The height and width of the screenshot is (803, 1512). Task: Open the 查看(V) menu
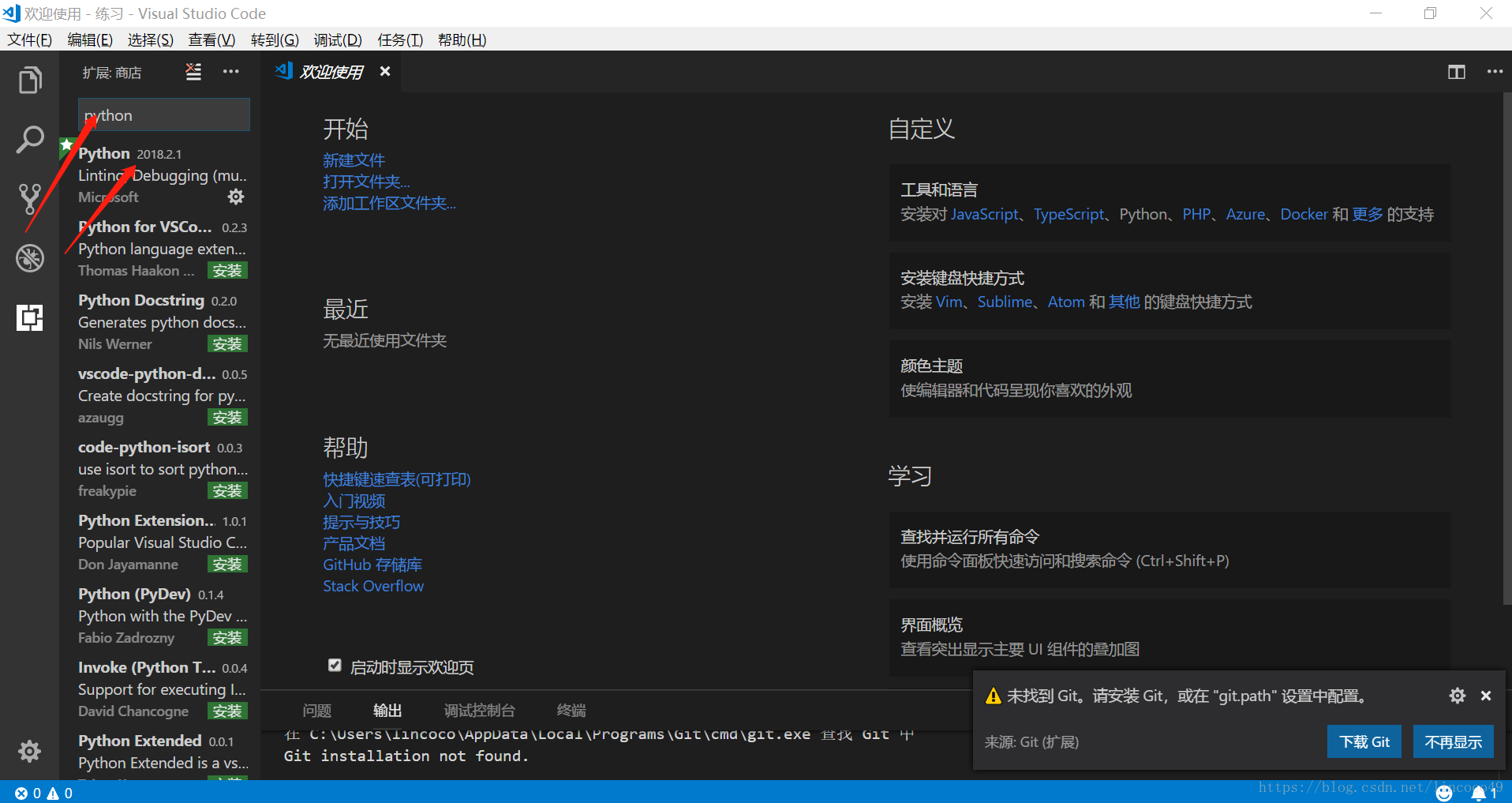(x=211, y=39)
